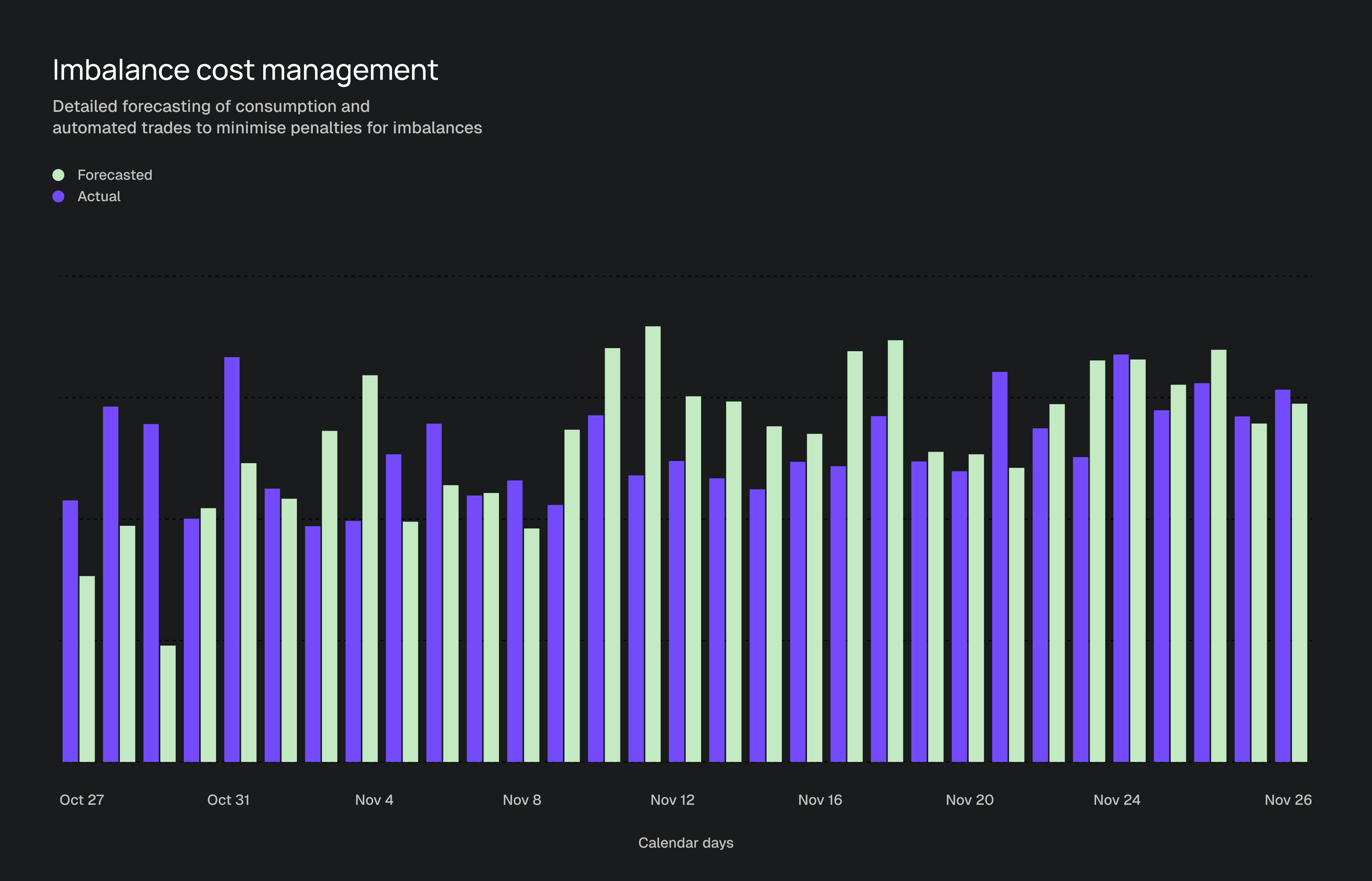
Task: Click the green Forecasted legend dot
Action: pyautogui.click(x=58, y=175)
